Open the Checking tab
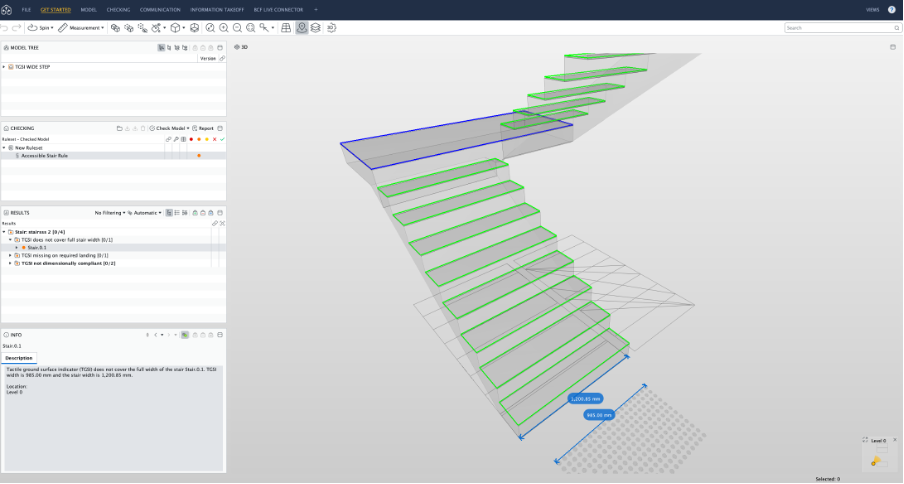The image size is (904, 484). click(118, 9)
